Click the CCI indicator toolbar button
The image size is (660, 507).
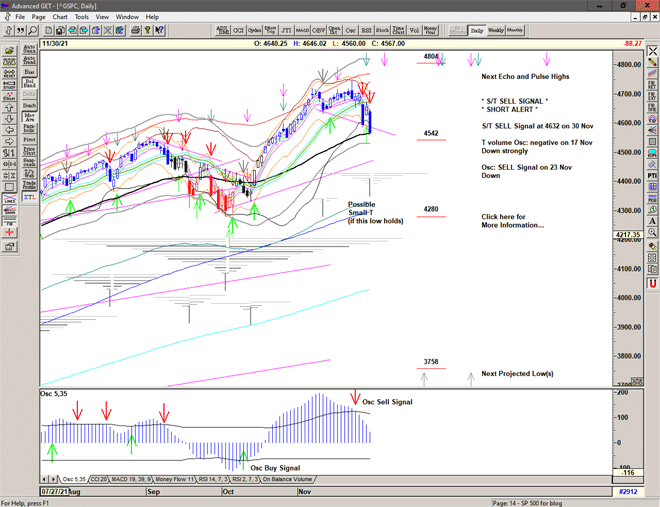pyautogui.click(x=238, y=31)
